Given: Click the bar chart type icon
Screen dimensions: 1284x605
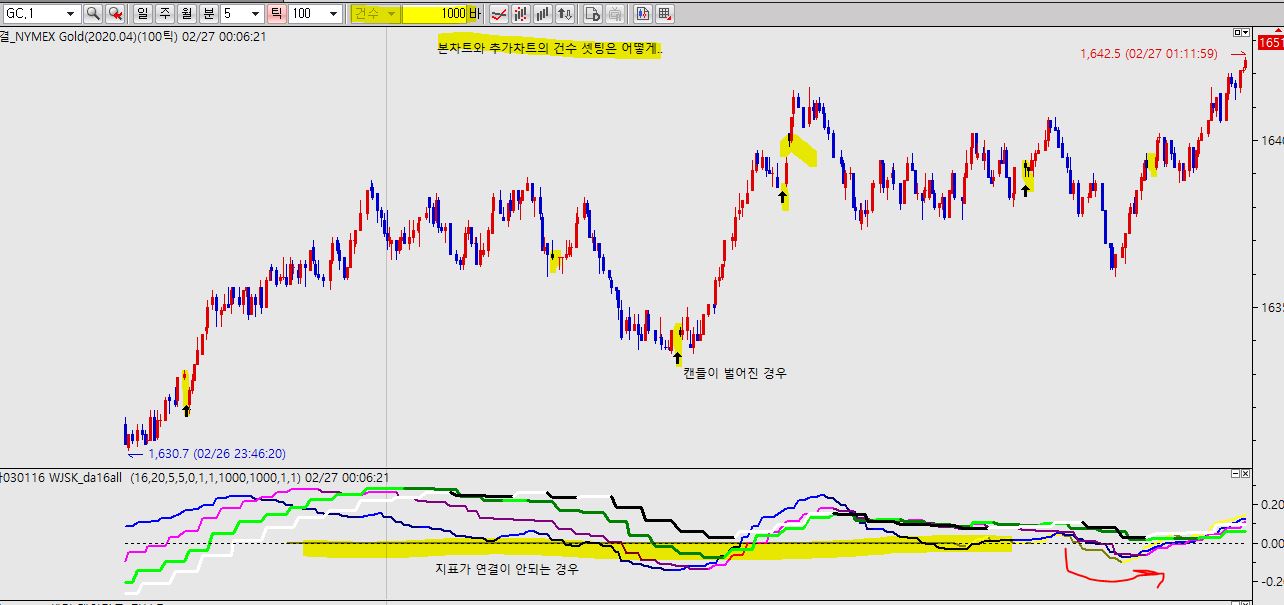Looking at the screenshot, I should [x=542, y=14].
